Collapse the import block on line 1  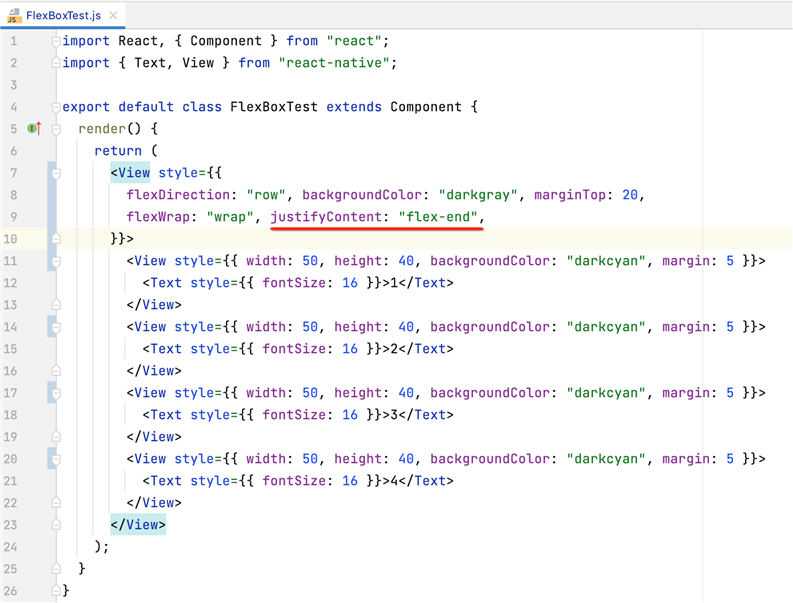click(56, 41)
